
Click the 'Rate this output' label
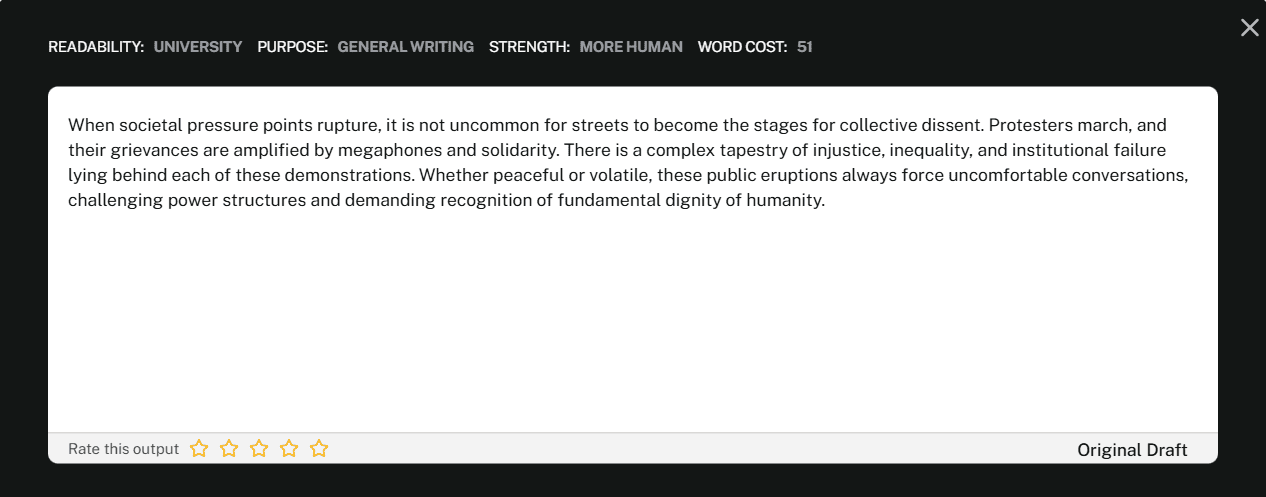pos(123,449)
